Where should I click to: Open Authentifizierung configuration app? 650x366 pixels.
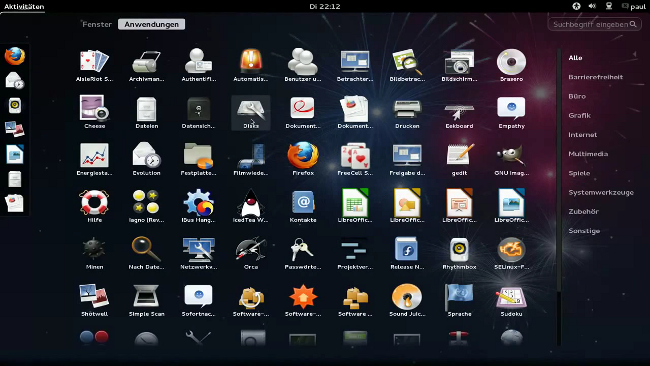[199, 65]
